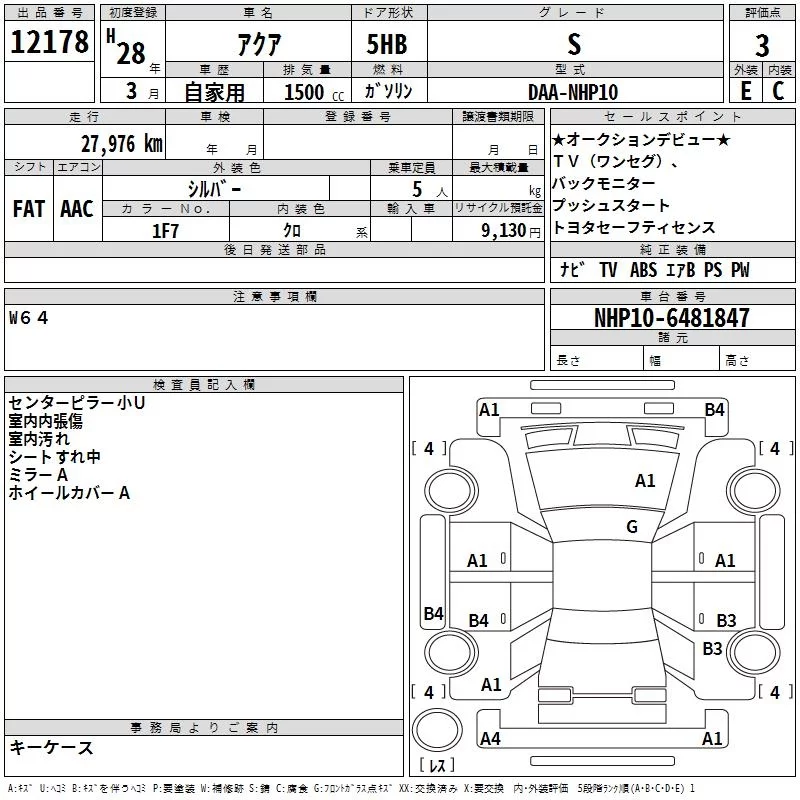Click the A4 damage mark on diagram
The image size is (800, 800).
point(490,738)
